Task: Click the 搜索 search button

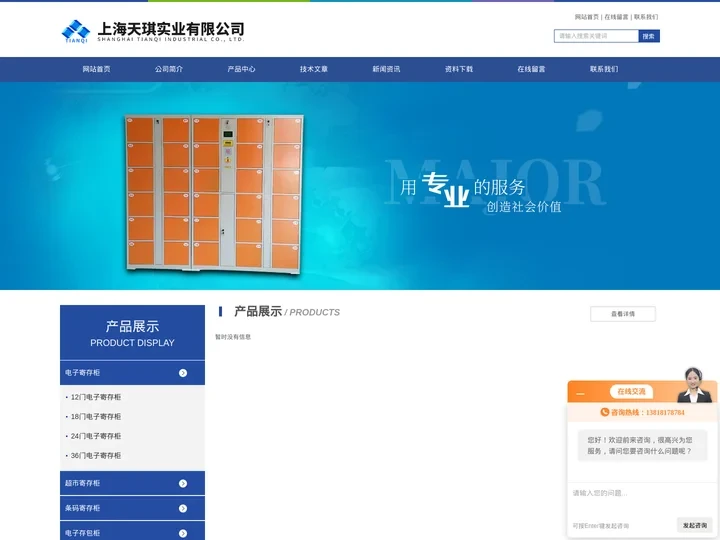Action: tap(649, 36)
